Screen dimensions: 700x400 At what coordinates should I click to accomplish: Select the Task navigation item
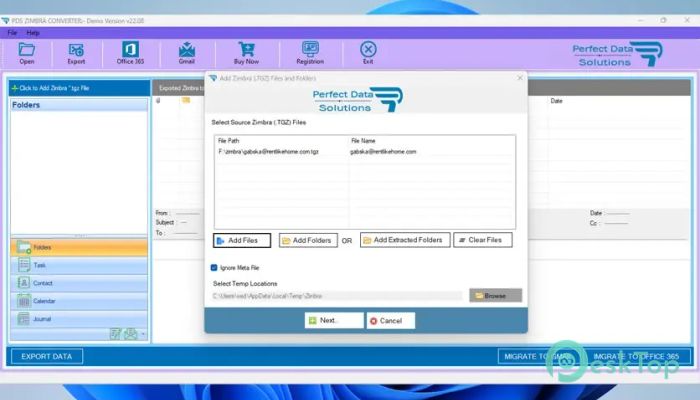79,265
